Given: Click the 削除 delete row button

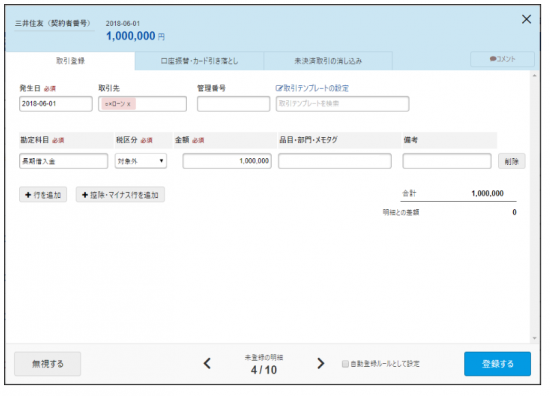Looking at the screenshot, I should pos(511,161).
